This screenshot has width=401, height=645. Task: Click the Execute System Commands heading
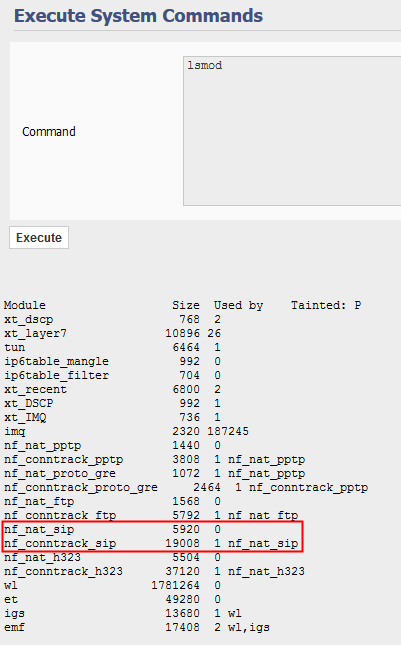[138, 16]
